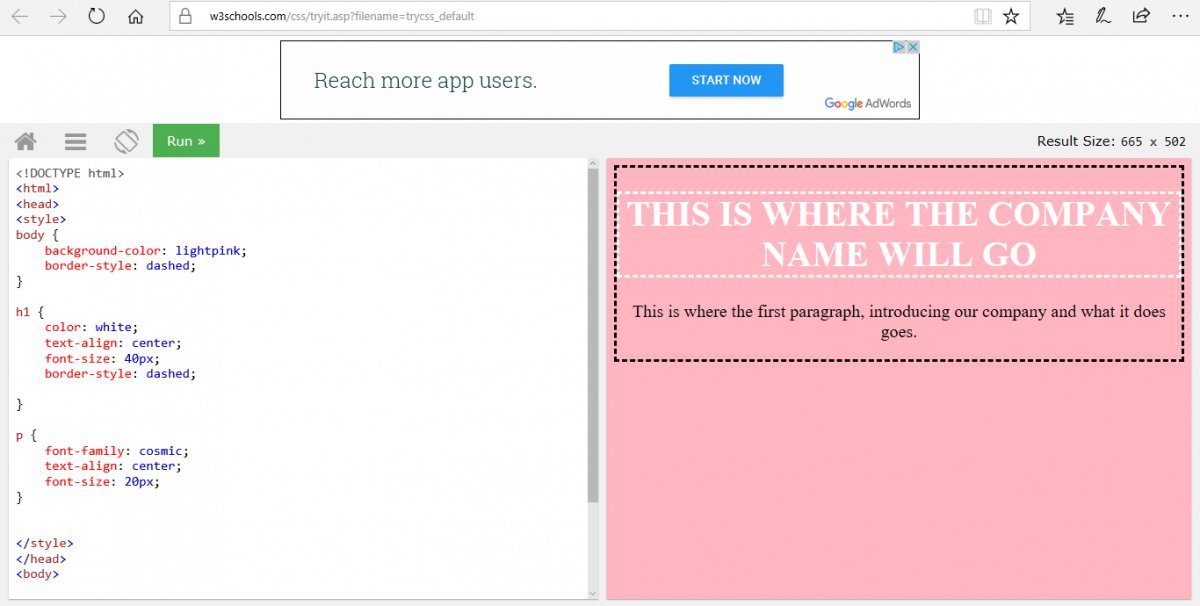This screenshot has height=606, width=1200.
Task: Share this page
Action: pos(1141,16)
